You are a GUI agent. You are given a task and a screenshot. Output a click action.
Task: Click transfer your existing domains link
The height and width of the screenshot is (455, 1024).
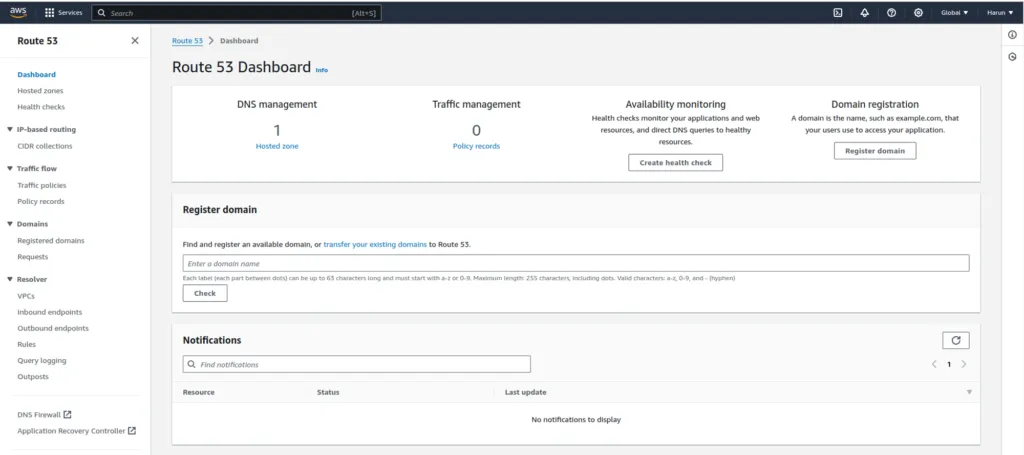pos(375,244)
